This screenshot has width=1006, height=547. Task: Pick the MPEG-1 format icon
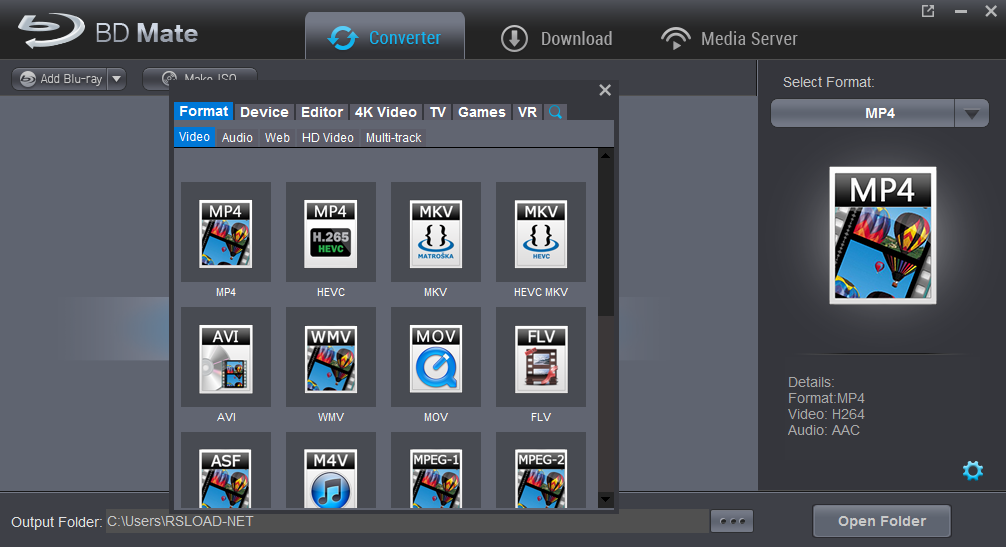436,471
